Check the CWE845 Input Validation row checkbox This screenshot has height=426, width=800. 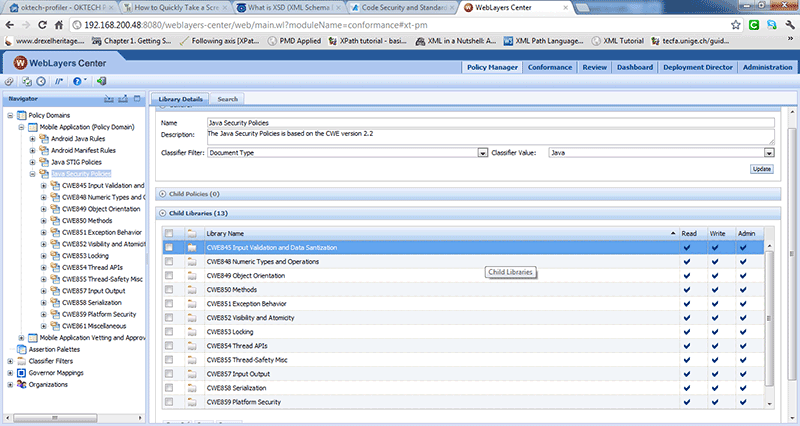coord(169,247)
